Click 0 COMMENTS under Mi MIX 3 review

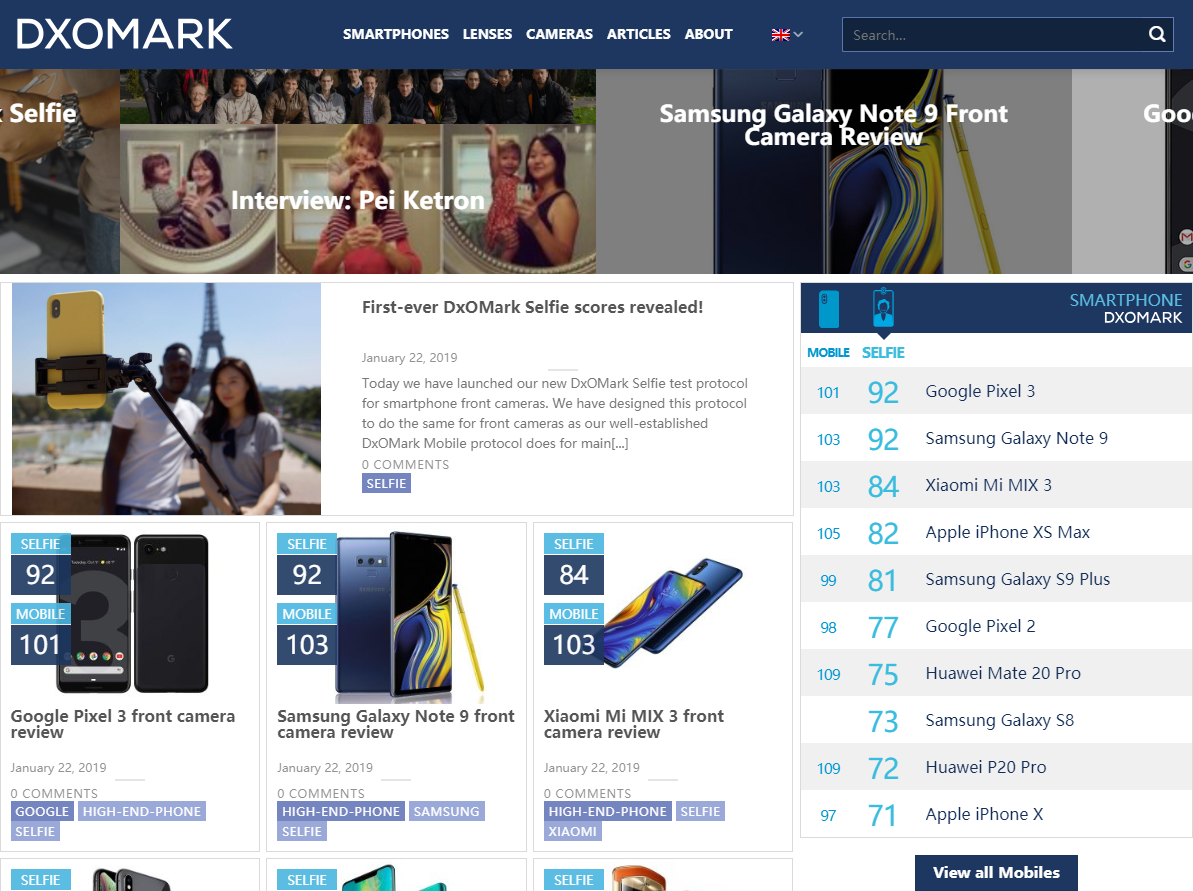tap(587, 794)
